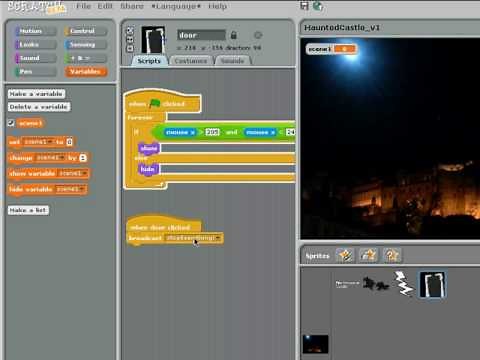This screenshot has height=360, width=480.
Task: Switch to the Sounds tab
Action: (x=232, y=61)
